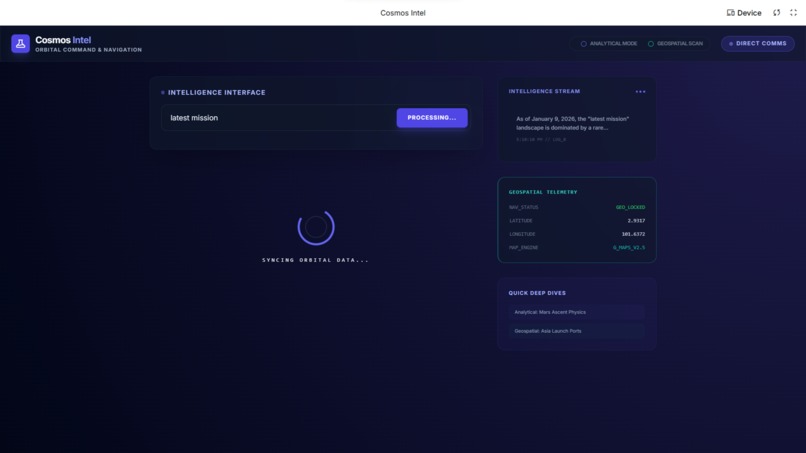Click the GEO_LOCKED nav status value

point(630,207)
